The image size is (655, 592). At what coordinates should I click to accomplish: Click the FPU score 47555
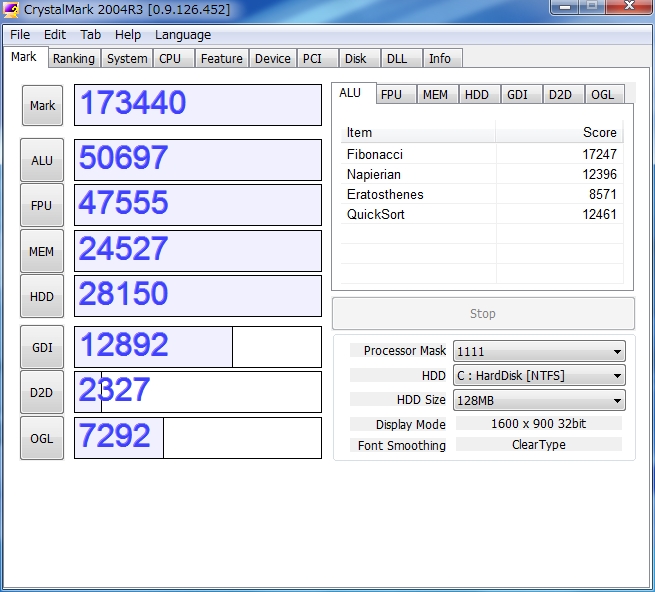click(x=198, y=205)
